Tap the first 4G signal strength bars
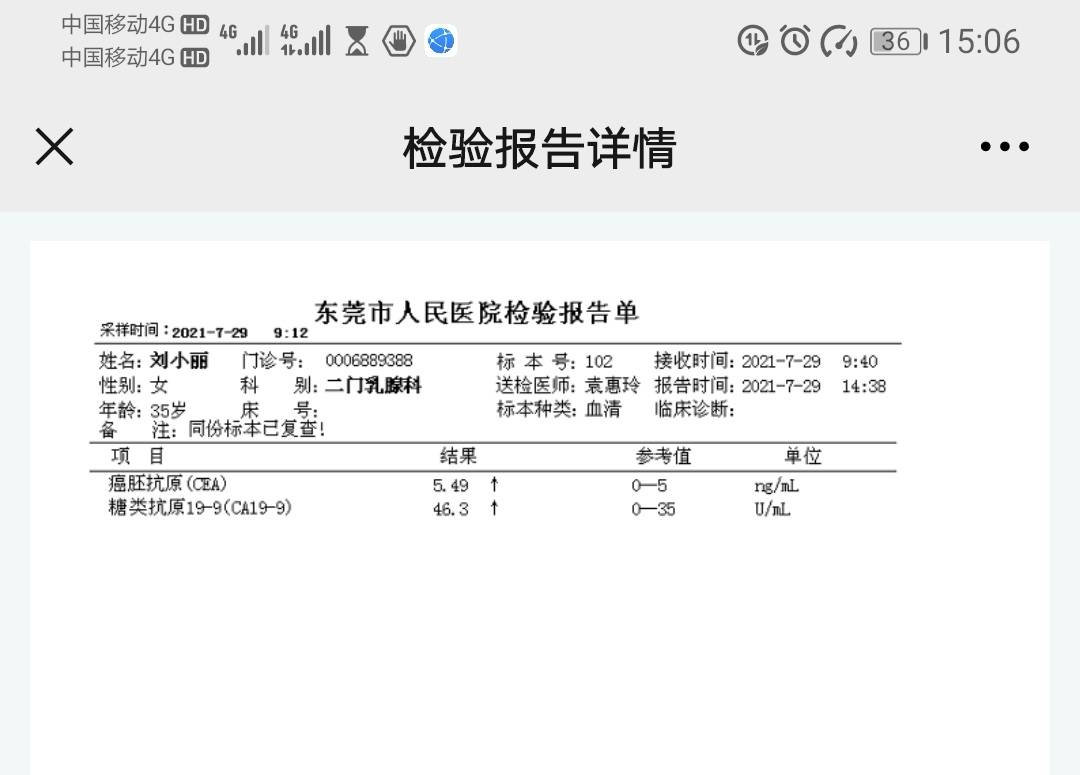This screenshot has height=775, width=1080. 250,39
